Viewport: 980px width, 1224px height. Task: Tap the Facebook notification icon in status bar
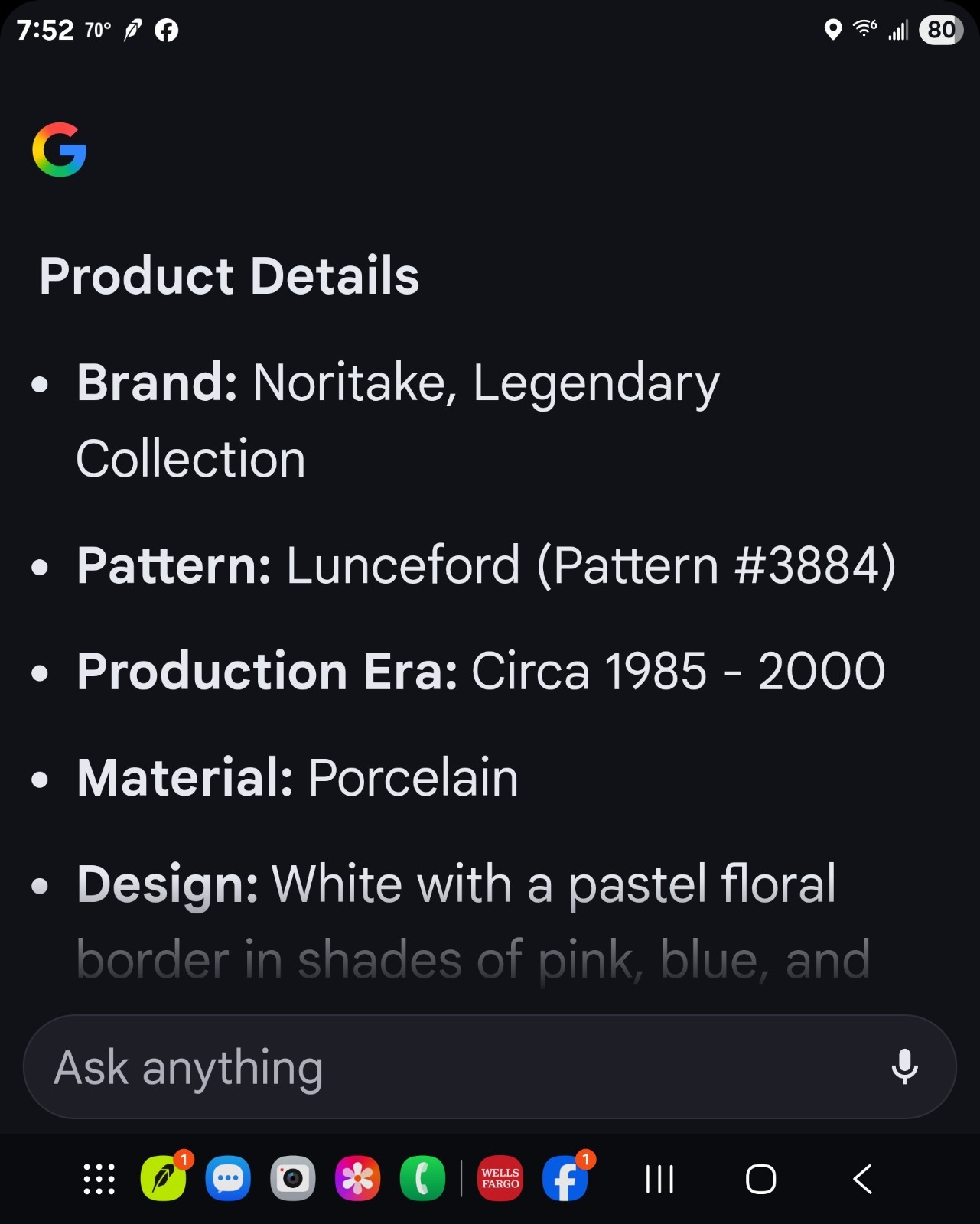click(166, 31)
